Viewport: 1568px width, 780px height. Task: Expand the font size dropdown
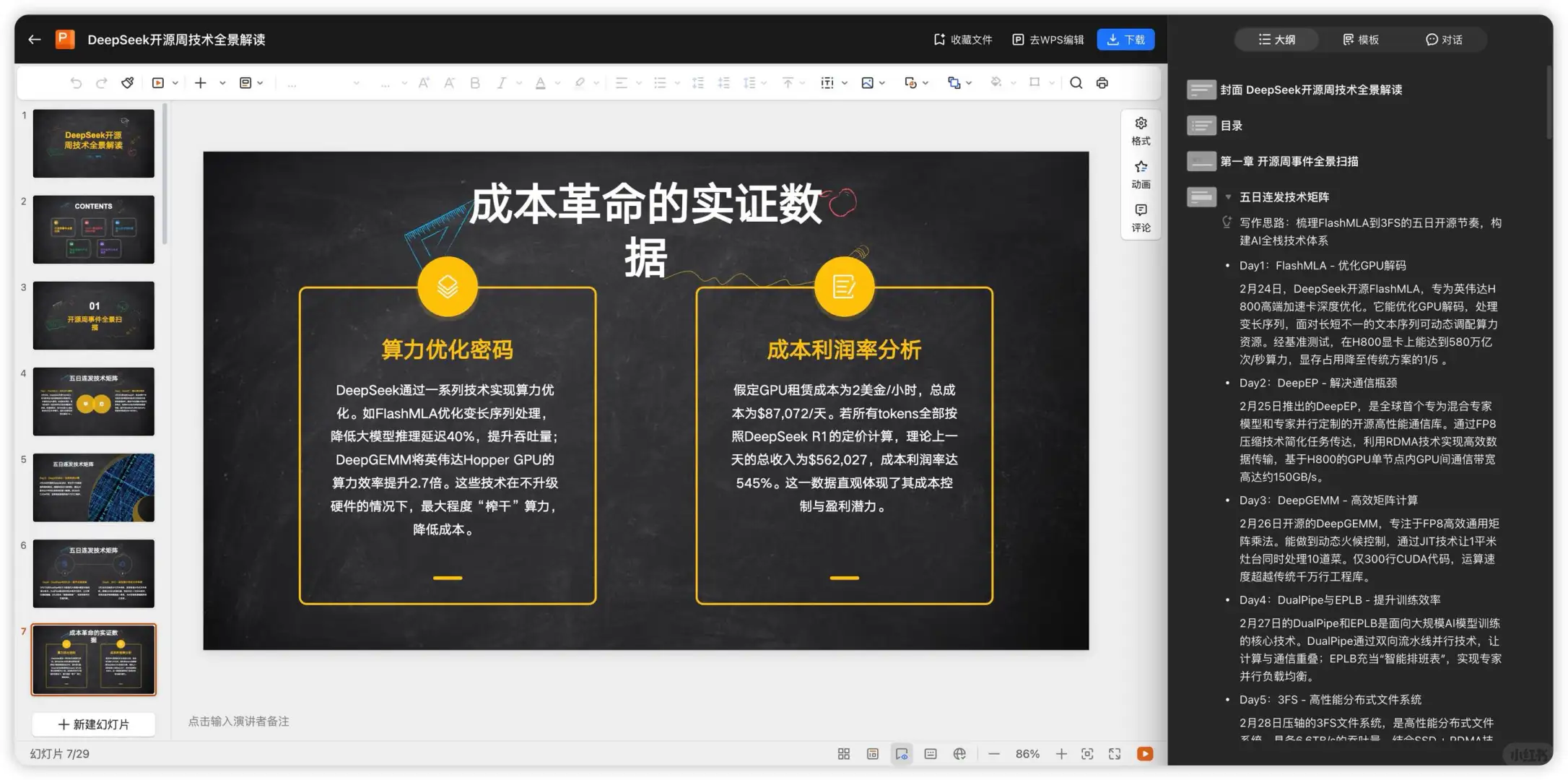[x=404, y=83]
